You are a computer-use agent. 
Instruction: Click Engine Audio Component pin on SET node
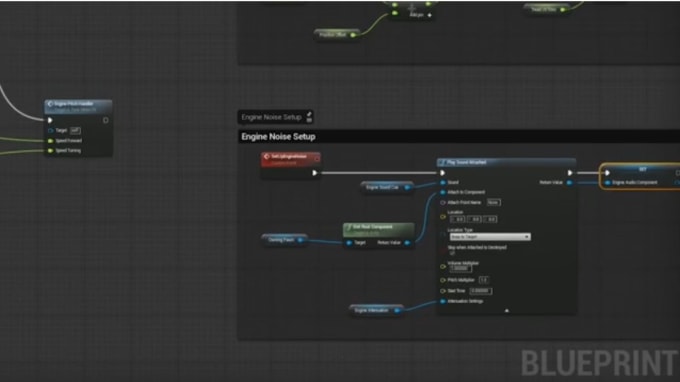point(607,183)
